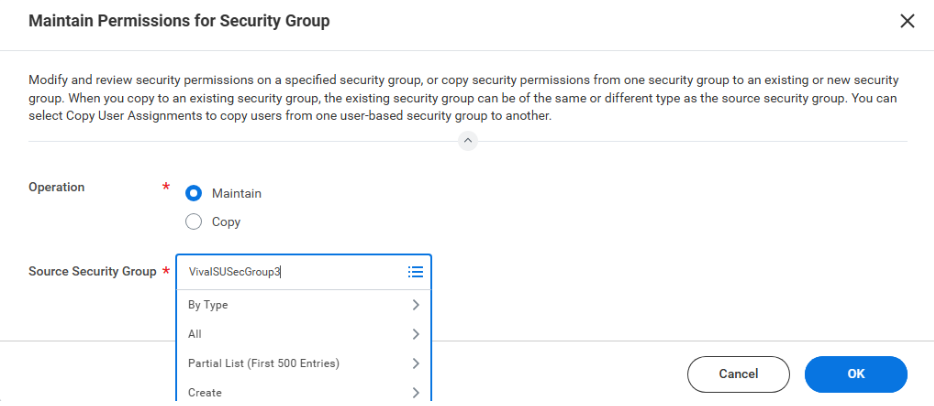Expand the Create chevron arrow
This screenshot has width=934, height=406.
click(x=416, y=392)
